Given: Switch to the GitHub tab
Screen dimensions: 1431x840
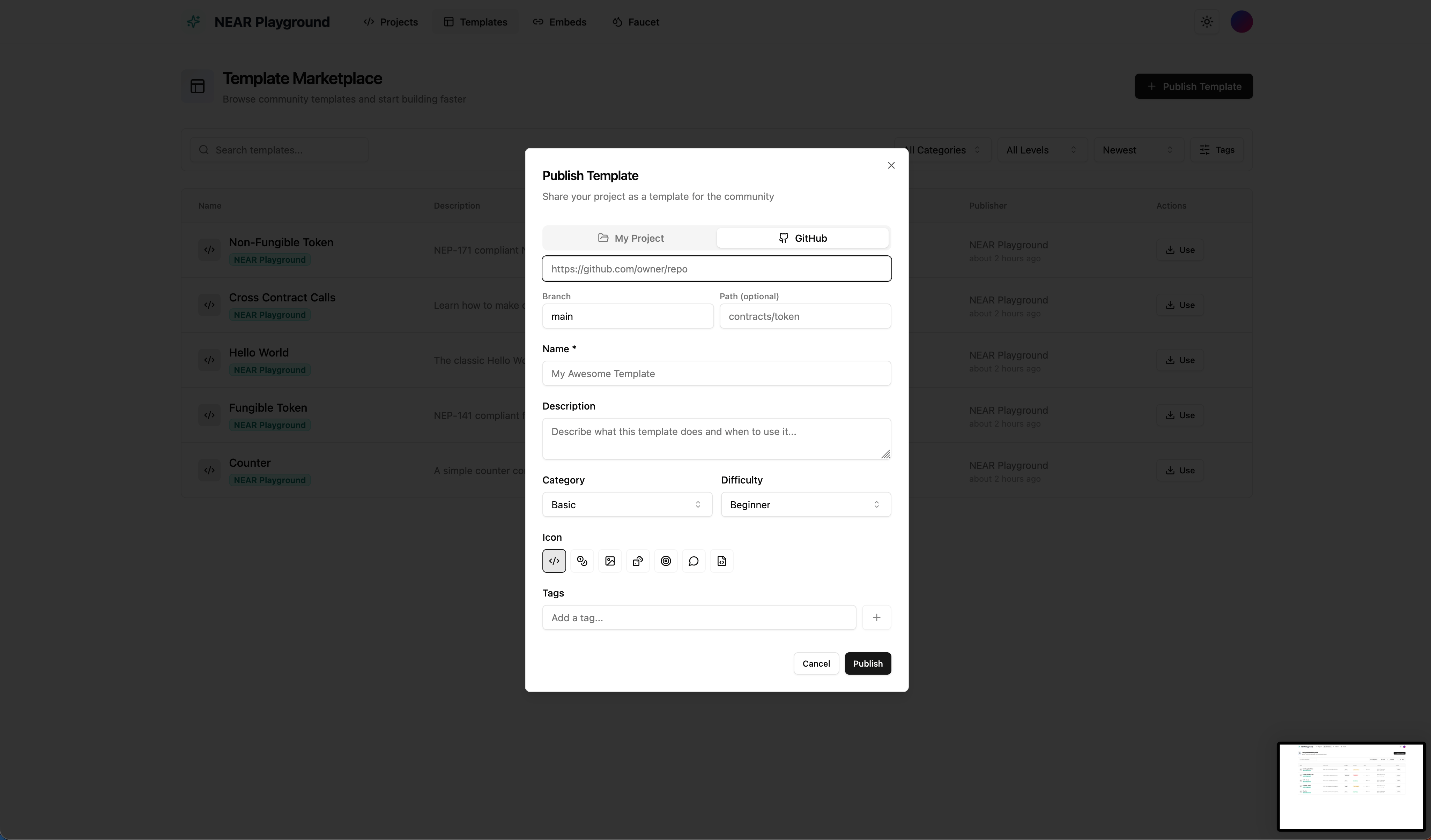Looking at the screenshot, I should pos(802,238).
